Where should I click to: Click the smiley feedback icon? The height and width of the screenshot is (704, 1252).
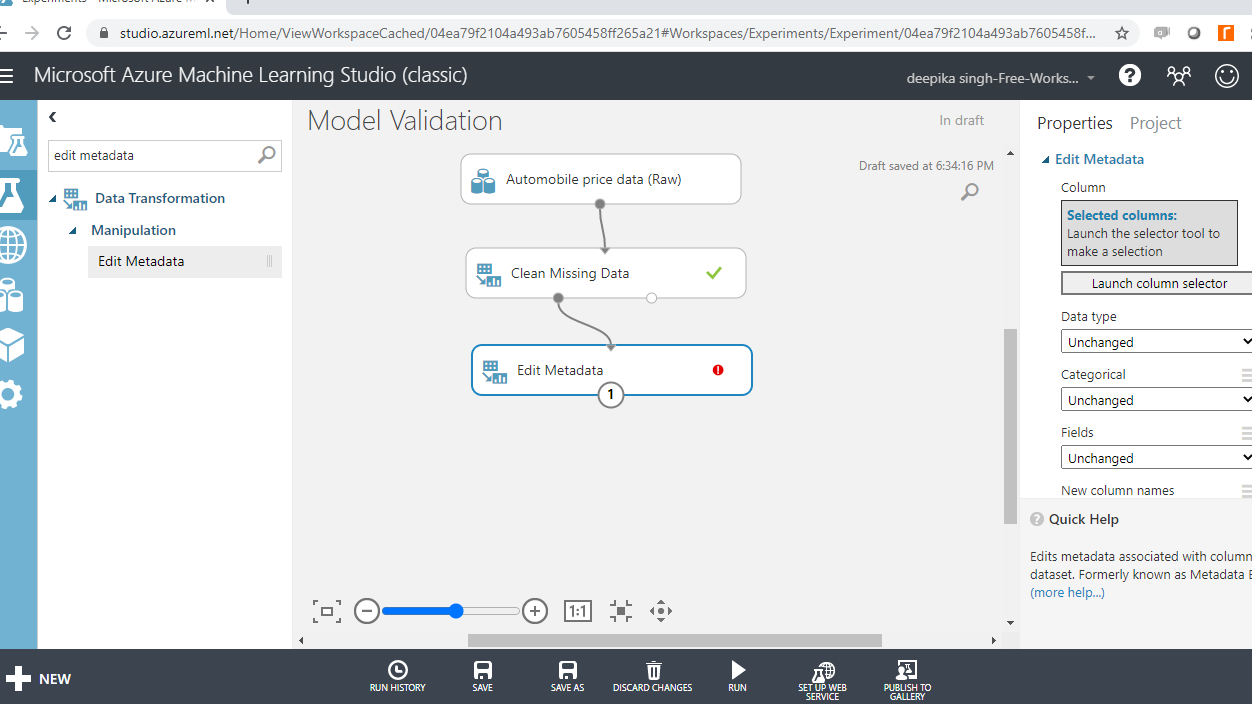coord(1227,76)
